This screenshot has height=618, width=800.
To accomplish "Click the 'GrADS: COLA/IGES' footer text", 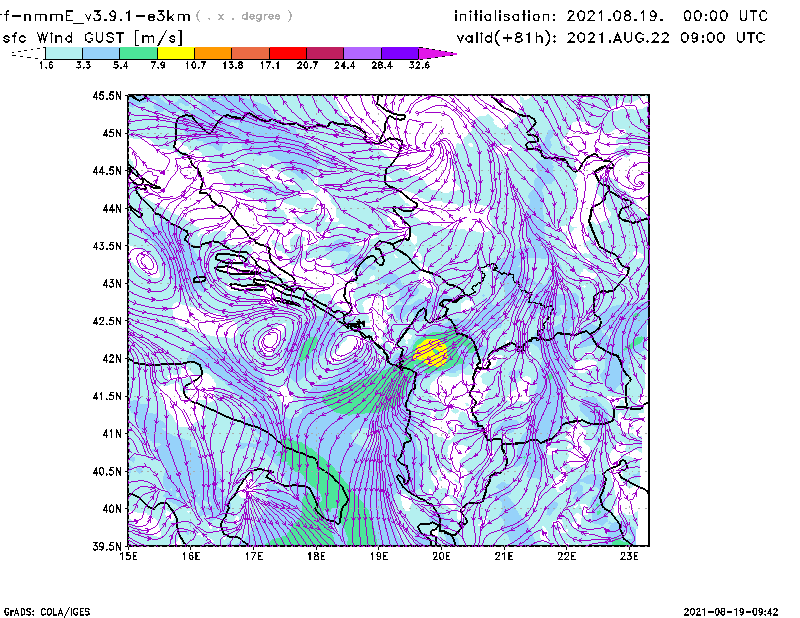I will (x=47, y=612).
